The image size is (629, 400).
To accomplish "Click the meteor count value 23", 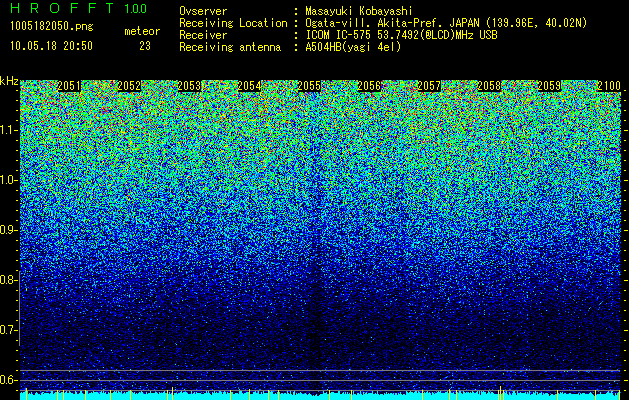I will [x=145, y=46].
